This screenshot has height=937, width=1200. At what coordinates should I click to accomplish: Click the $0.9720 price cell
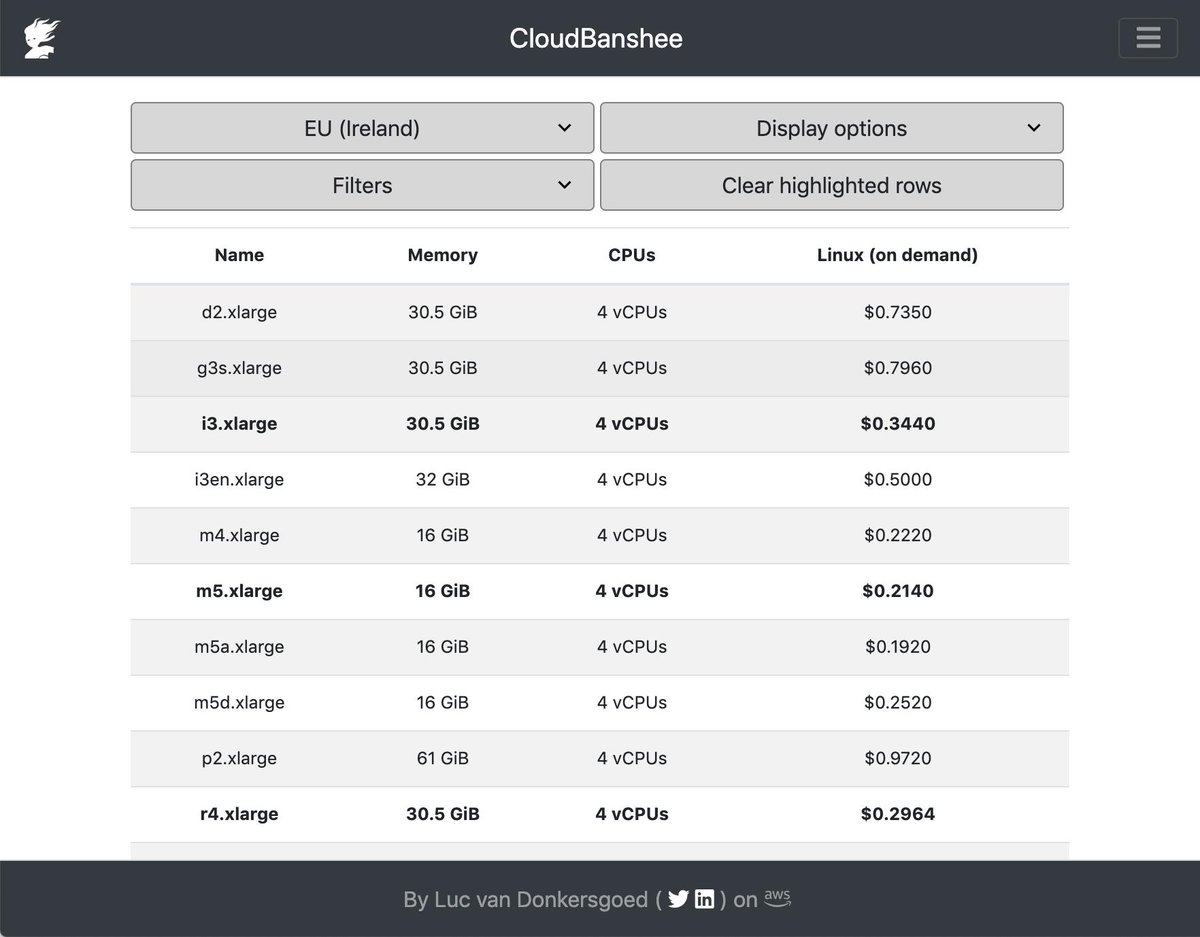[x=897, y=758]
